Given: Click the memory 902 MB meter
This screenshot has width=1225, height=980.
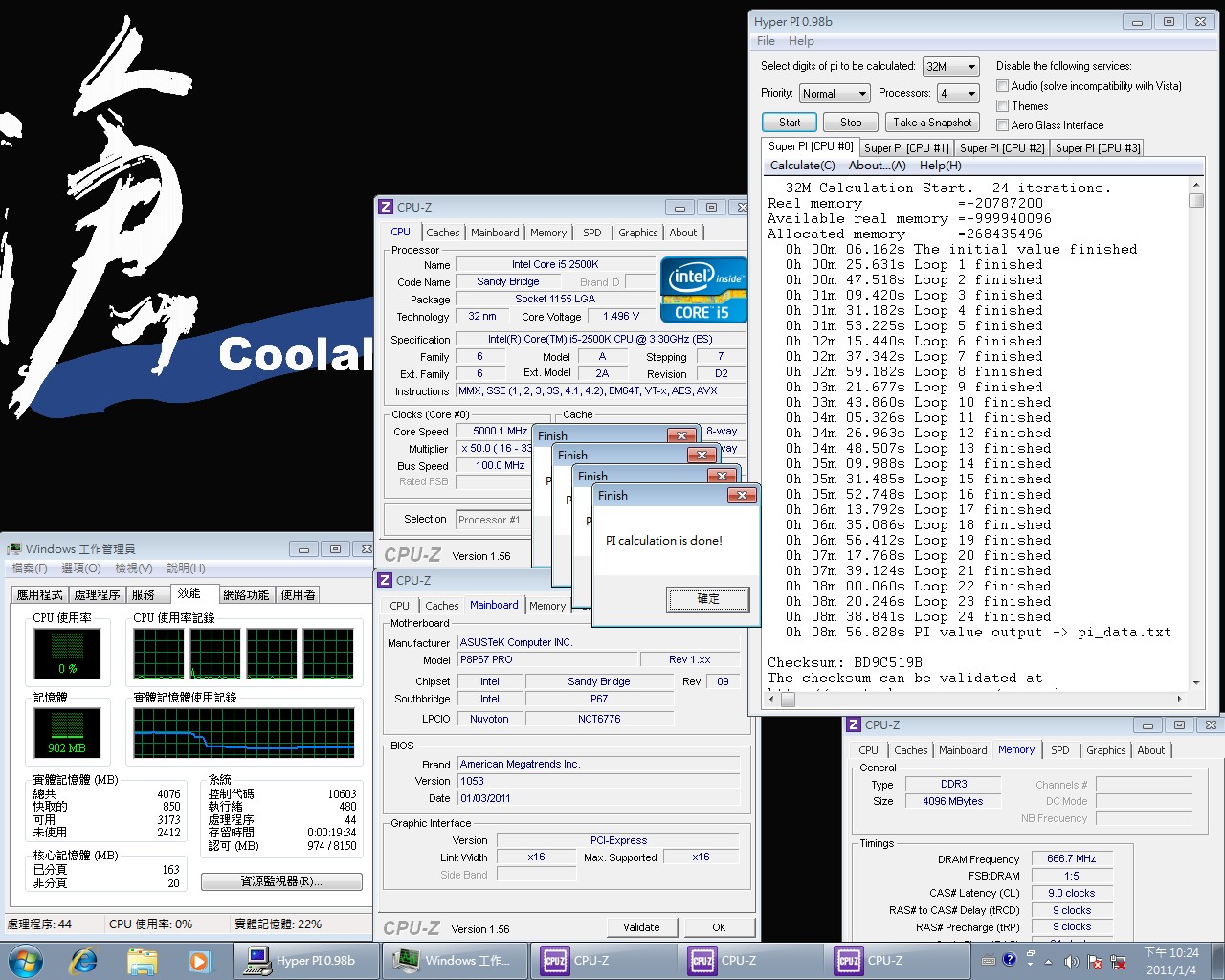Looking at the screenshot, I should click(67, 733).
